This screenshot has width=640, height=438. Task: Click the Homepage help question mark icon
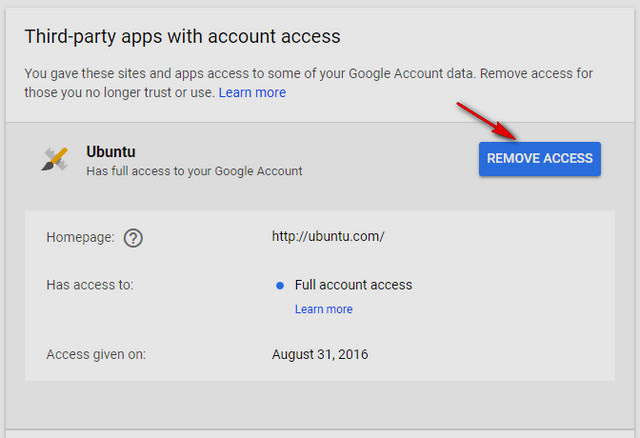click(x=133, y=238)
